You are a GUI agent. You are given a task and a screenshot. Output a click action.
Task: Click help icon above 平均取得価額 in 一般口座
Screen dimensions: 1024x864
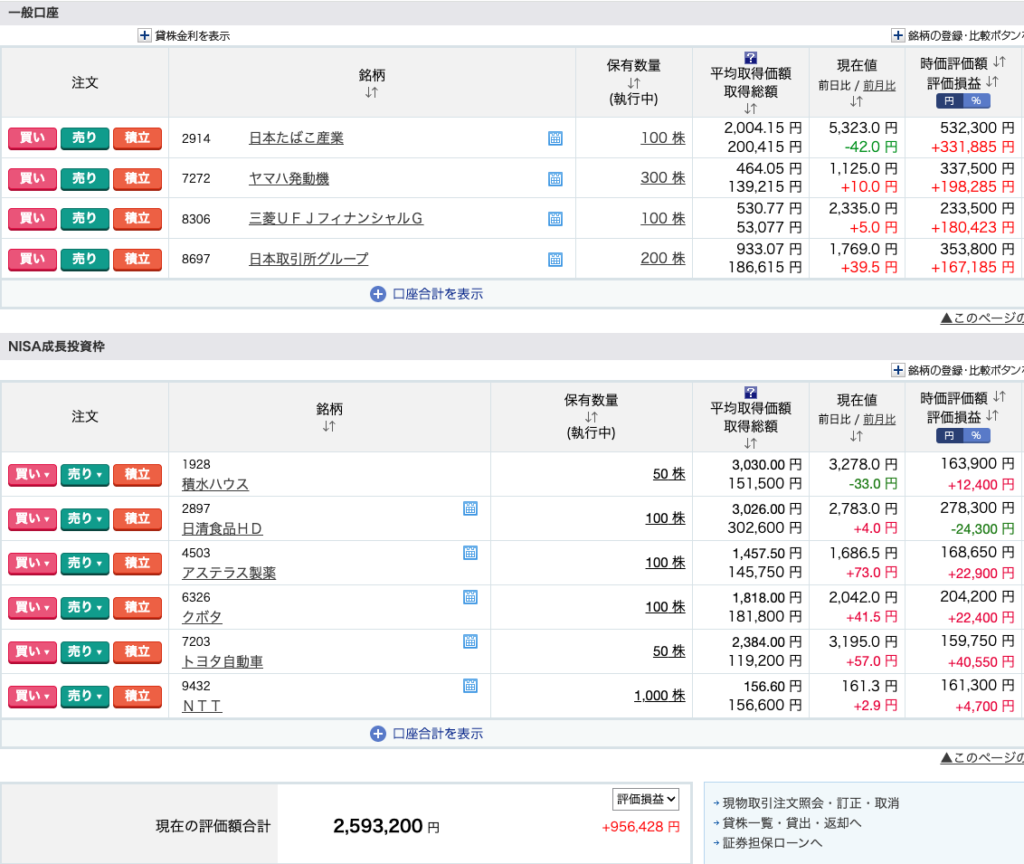[751, 57]
